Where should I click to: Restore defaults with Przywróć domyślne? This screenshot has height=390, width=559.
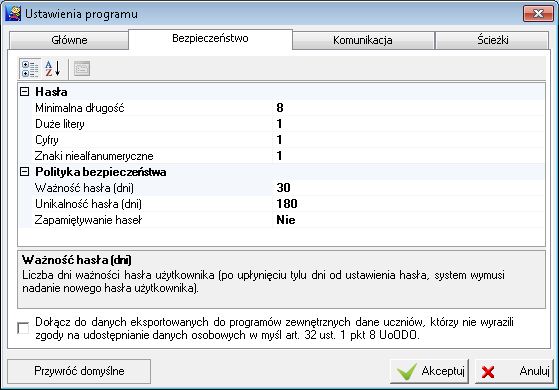coord(79,371)
